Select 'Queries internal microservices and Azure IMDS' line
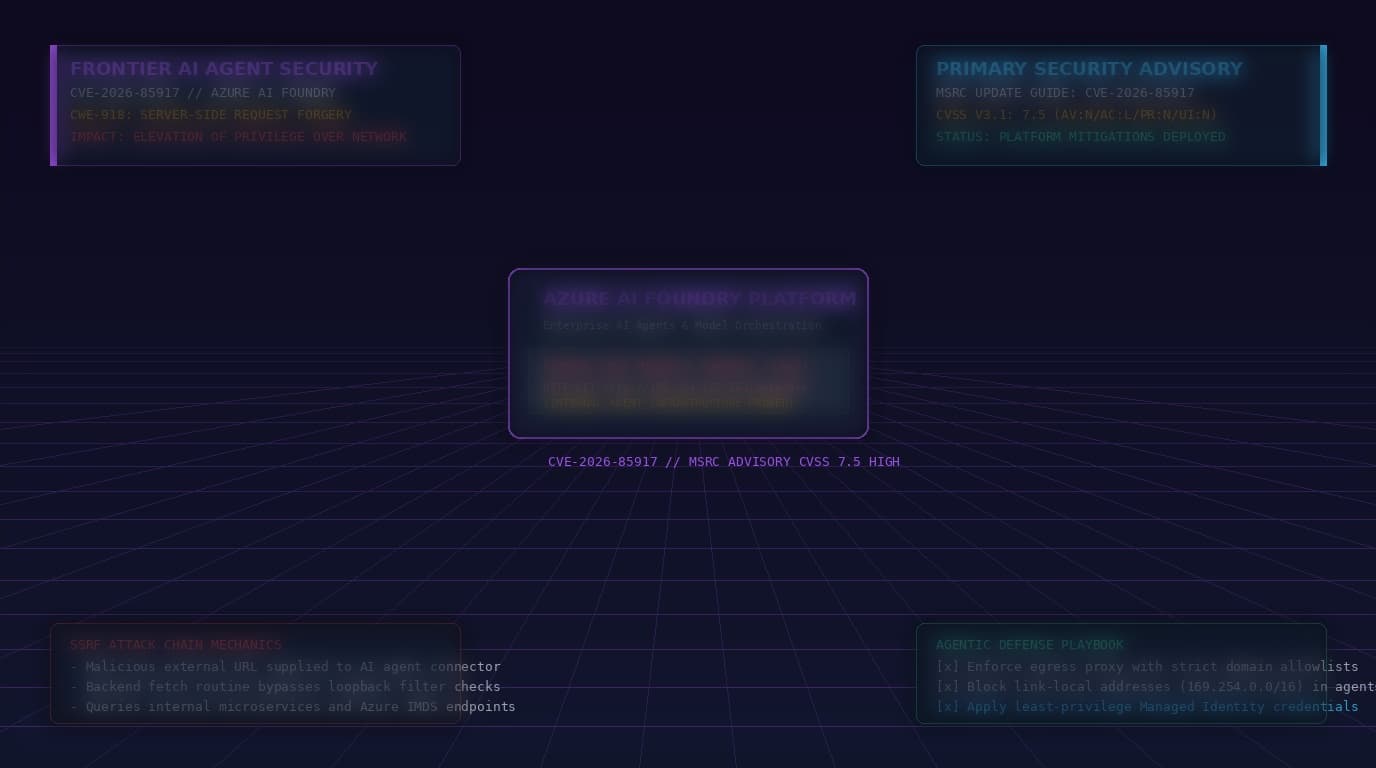 [x=293, y=707]
